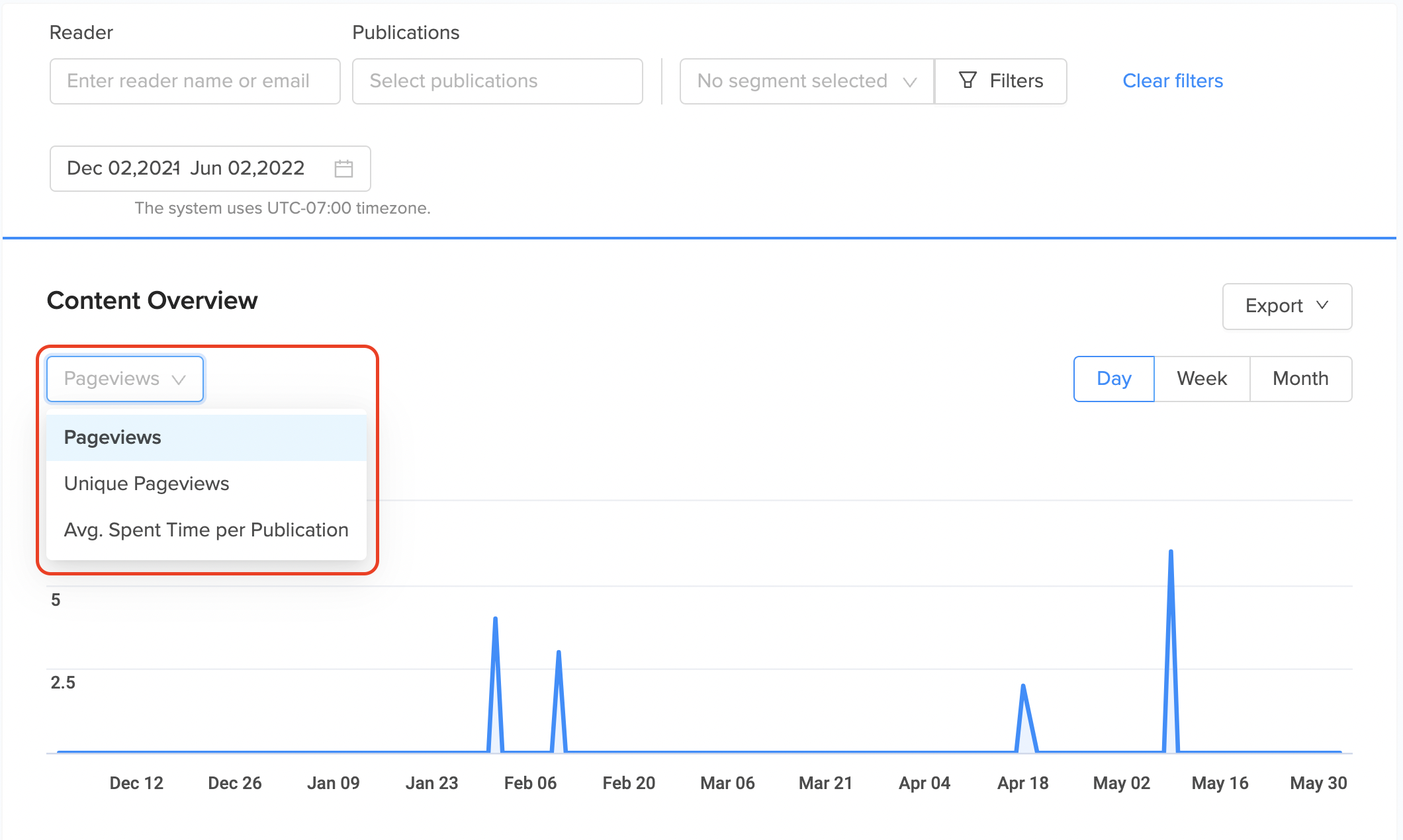Switch chart granularity to Month
Image resolution: width=1403 pixels, height=840 pixels.
coord(1300,379)
